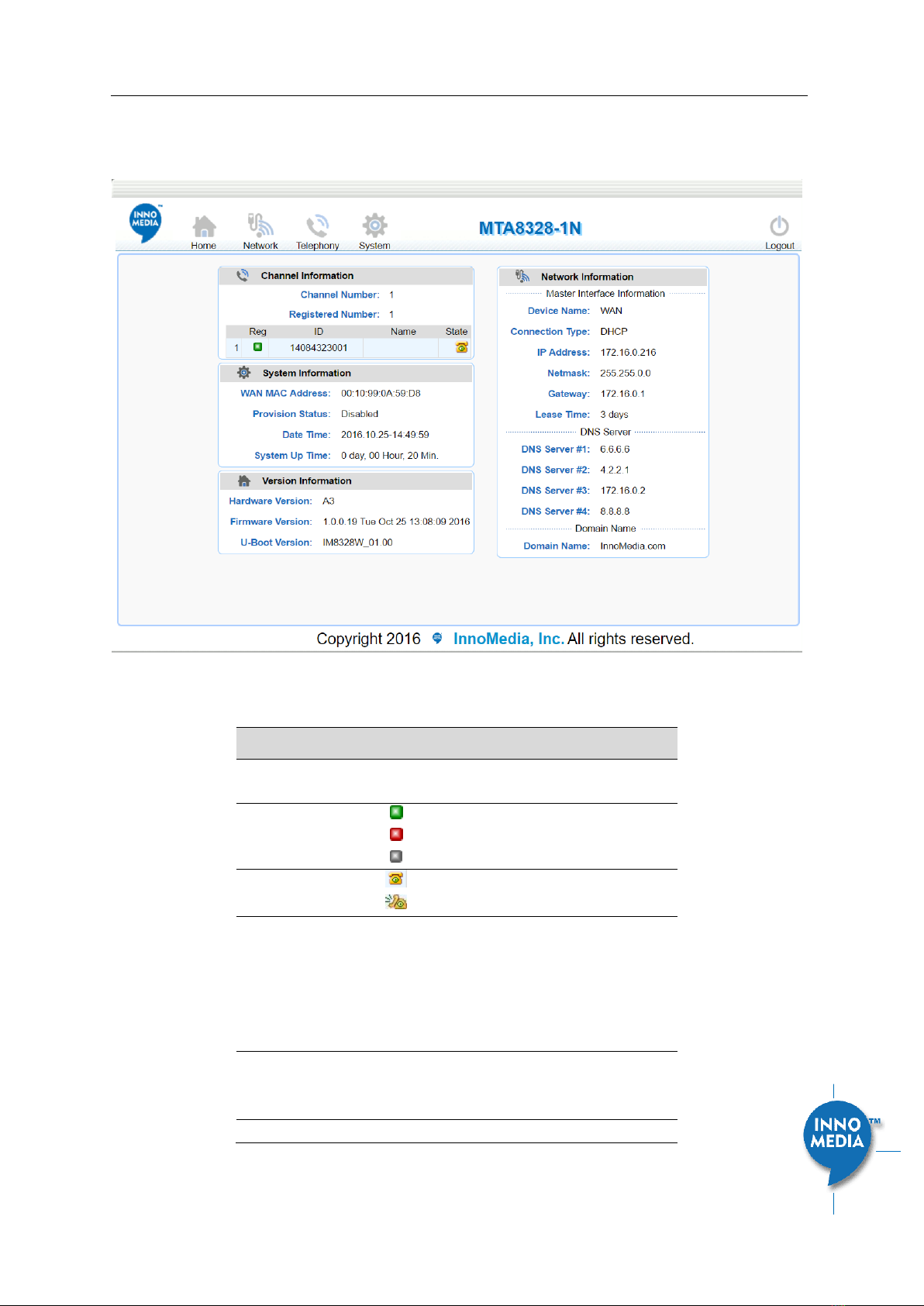Click Netmask value 255.255.0.0

626,374
